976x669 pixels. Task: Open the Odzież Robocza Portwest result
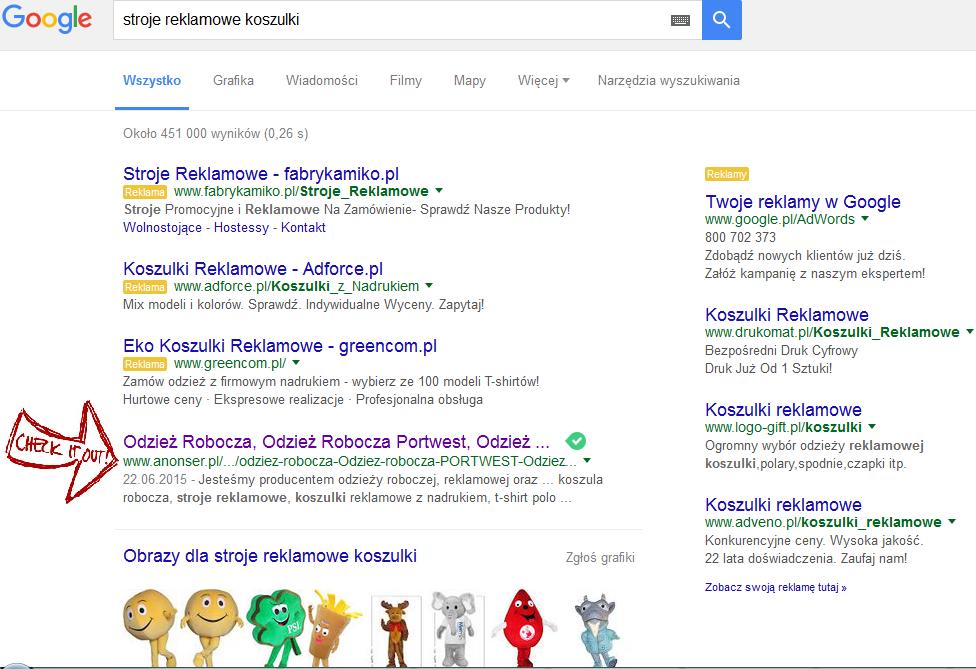tap(336, 442)
